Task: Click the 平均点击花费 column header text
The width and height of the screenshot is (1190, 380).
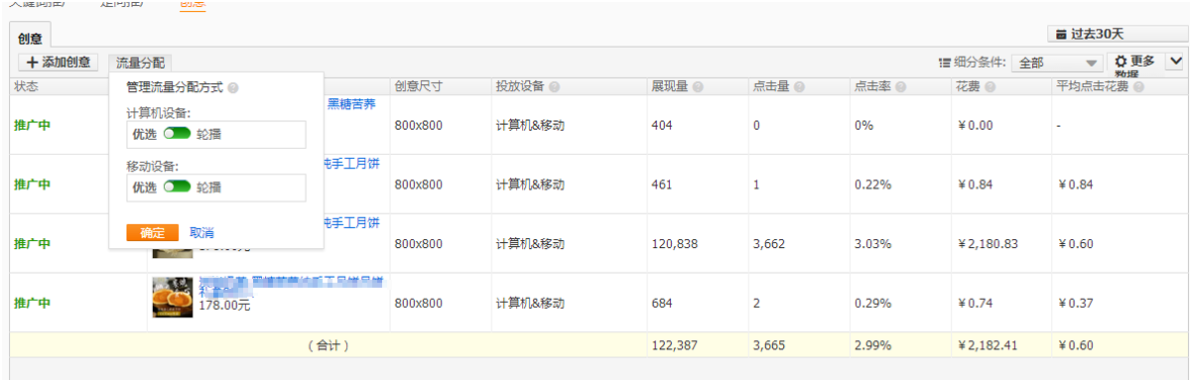Action: click(1094, 86)
